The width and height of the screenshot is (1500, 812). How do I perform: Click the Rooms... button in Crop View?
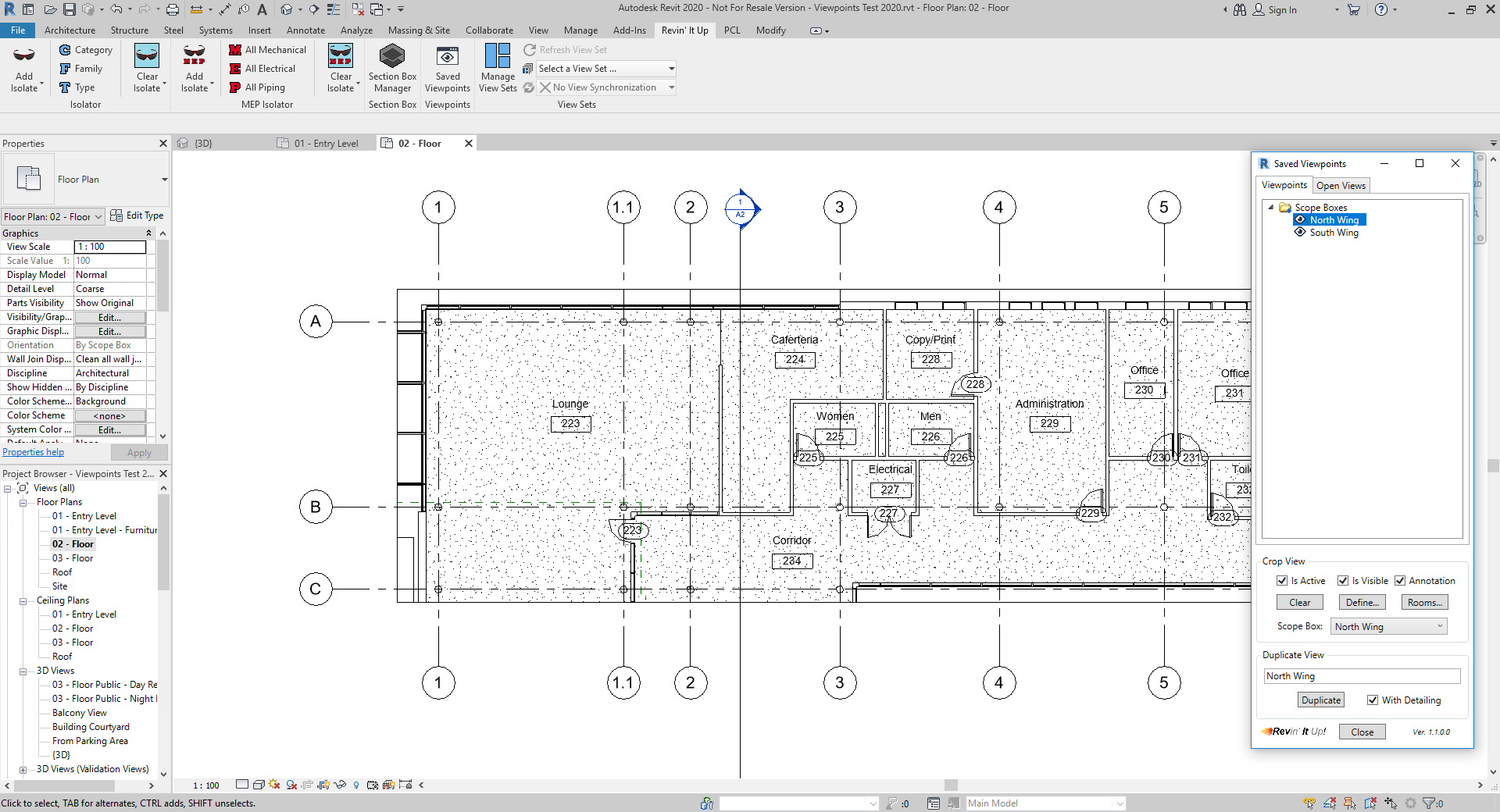1425,603
